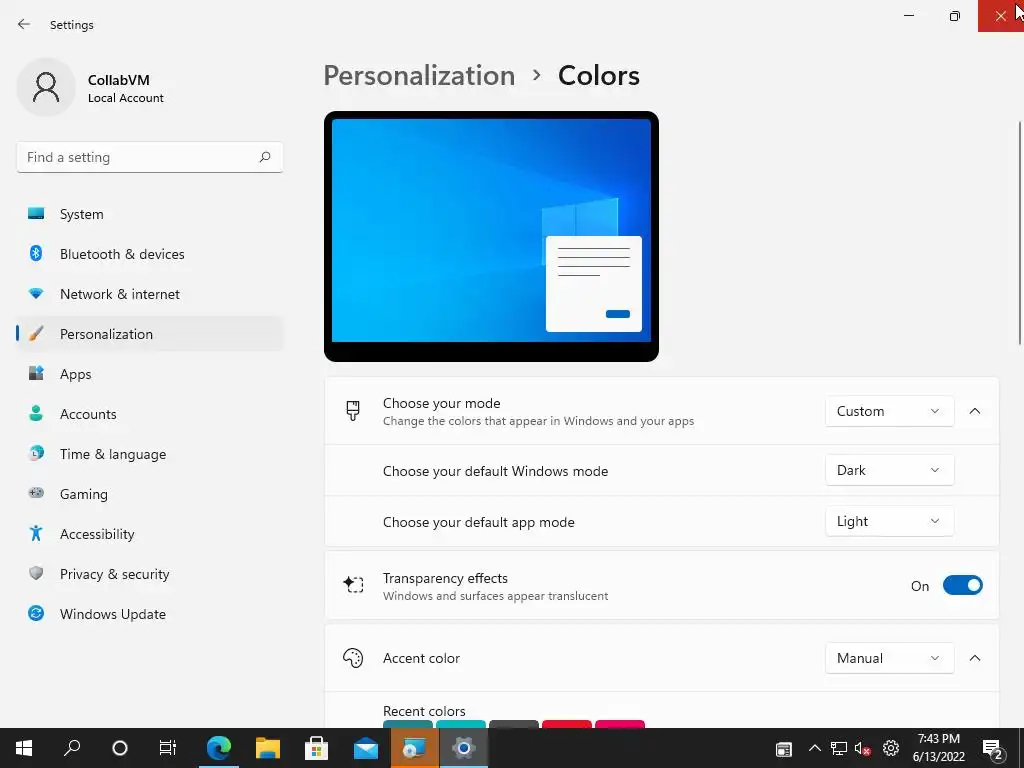Open Apps settings category

pyautogui.click(x=150, y=374)
